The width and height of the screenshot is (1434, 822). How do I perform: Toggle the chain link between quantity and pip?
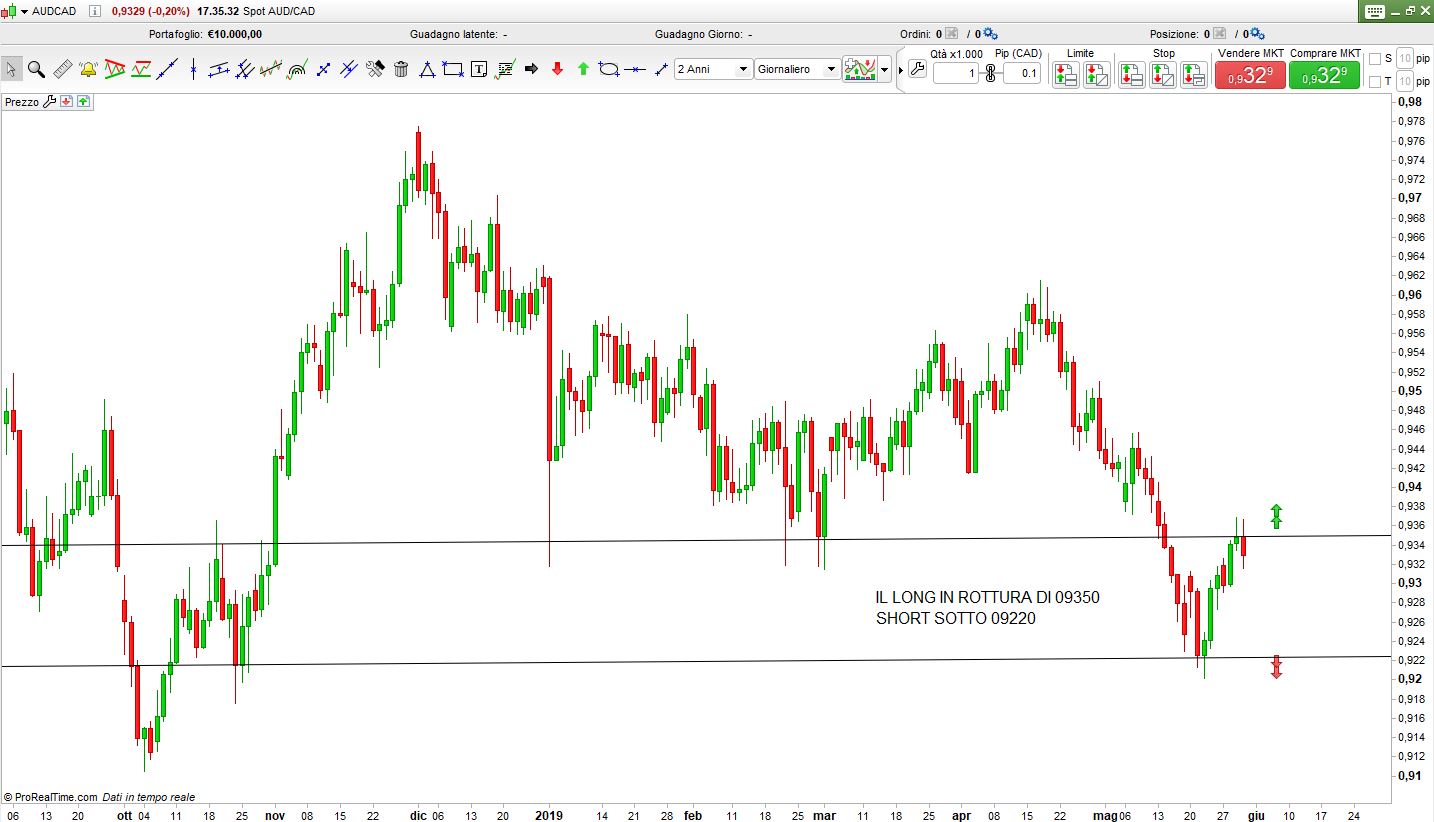(x=990, y=73)
